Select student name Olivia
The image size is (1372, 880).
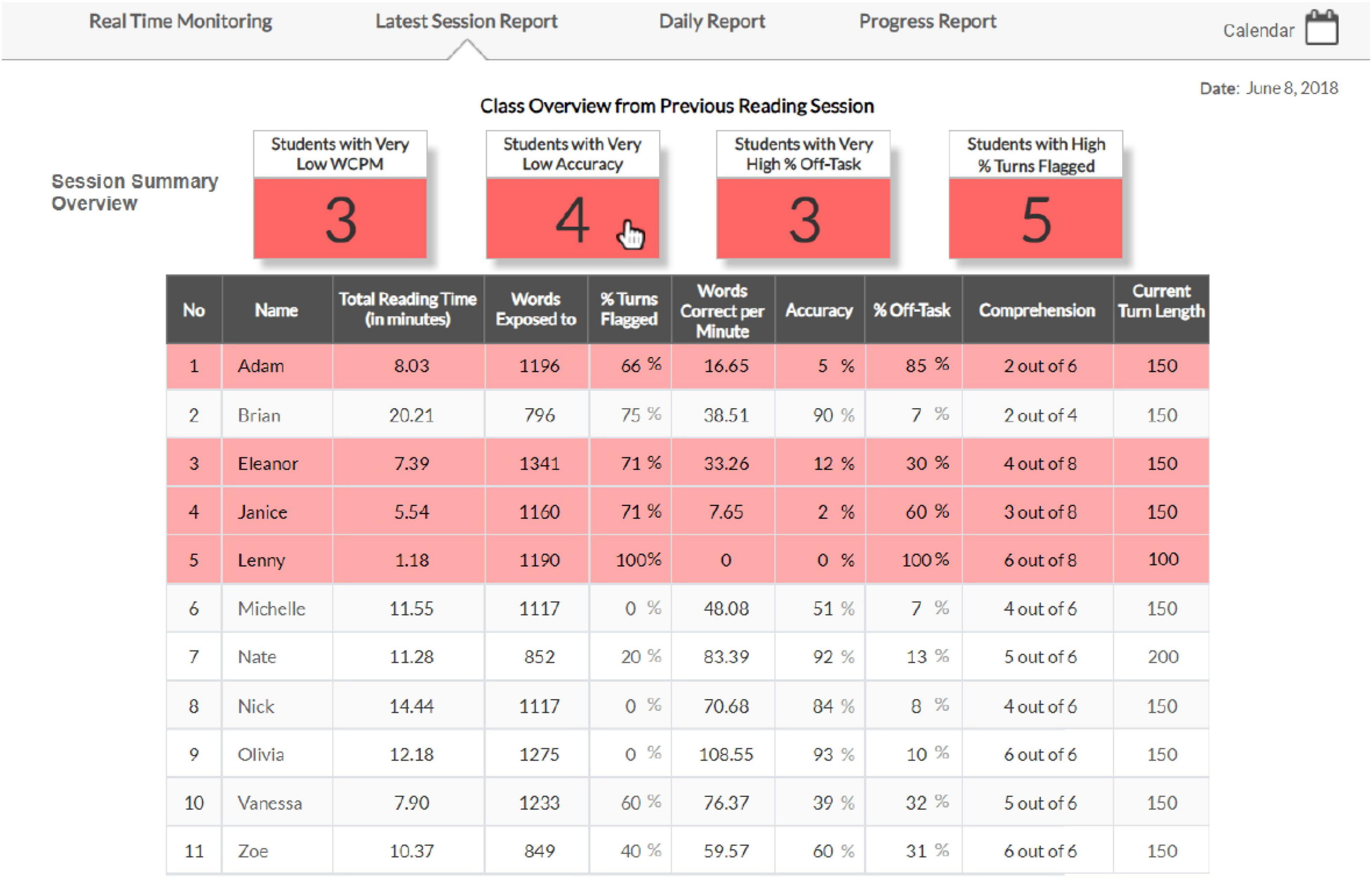[261, 754]
